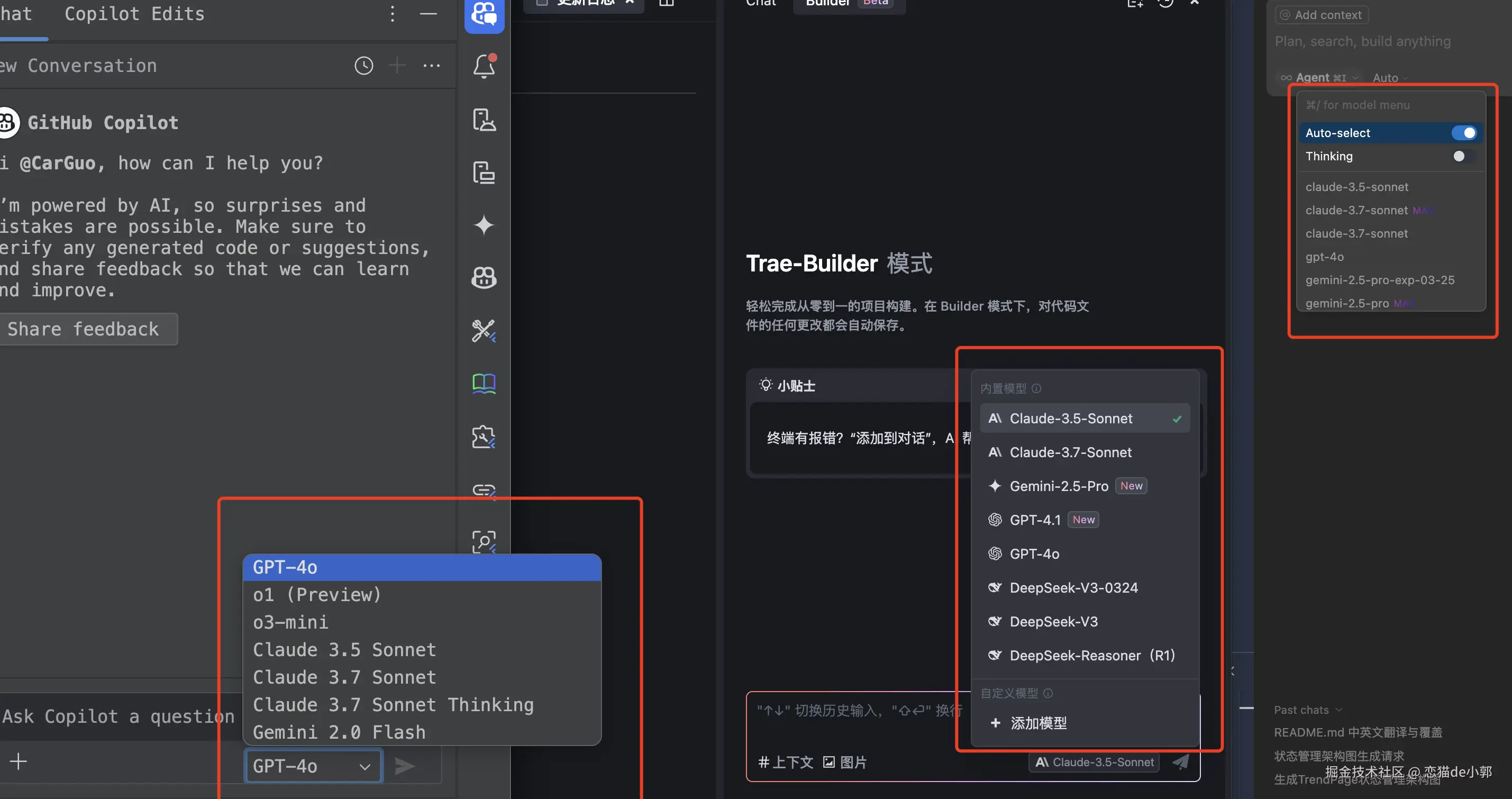The height and width of the screenshot is (799, 1512).
Task: Click the Ask Copilot question field
Action: coord(117,716)
